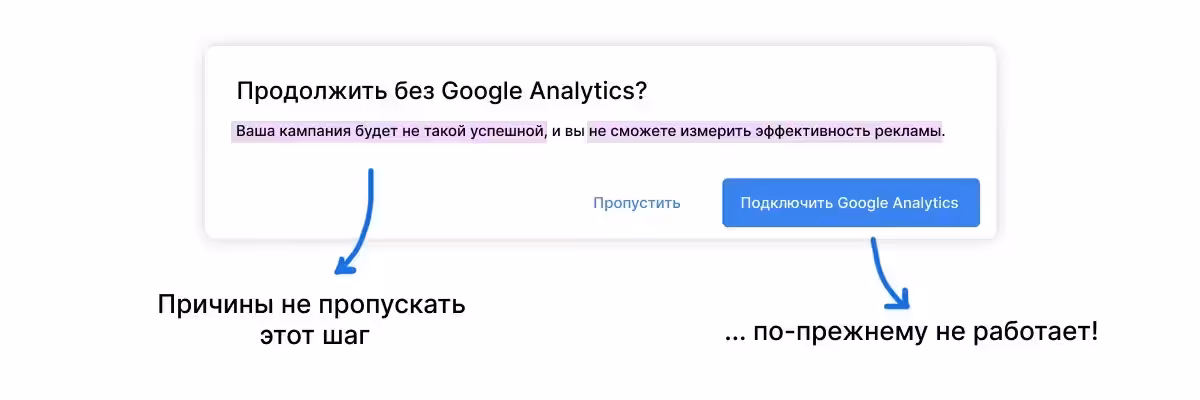Click the word измерить in the description
The width and height of the screenshot is (1200, 400).
point(700,132)
